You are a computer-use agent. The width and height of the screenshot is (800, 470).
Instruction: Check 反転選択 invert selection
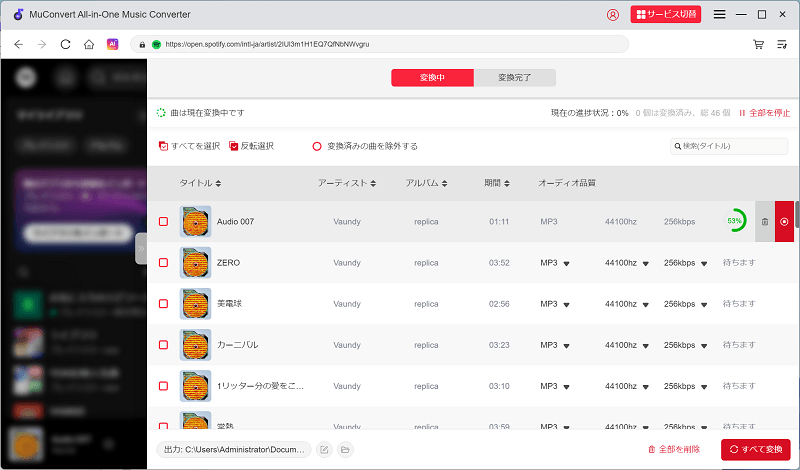tap(252, 146)
